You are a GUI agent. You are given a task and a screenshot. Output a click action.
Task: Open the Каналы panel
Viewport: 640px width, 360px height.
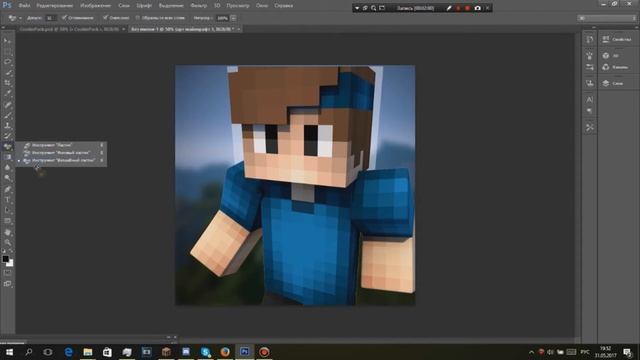pos(617,67)
